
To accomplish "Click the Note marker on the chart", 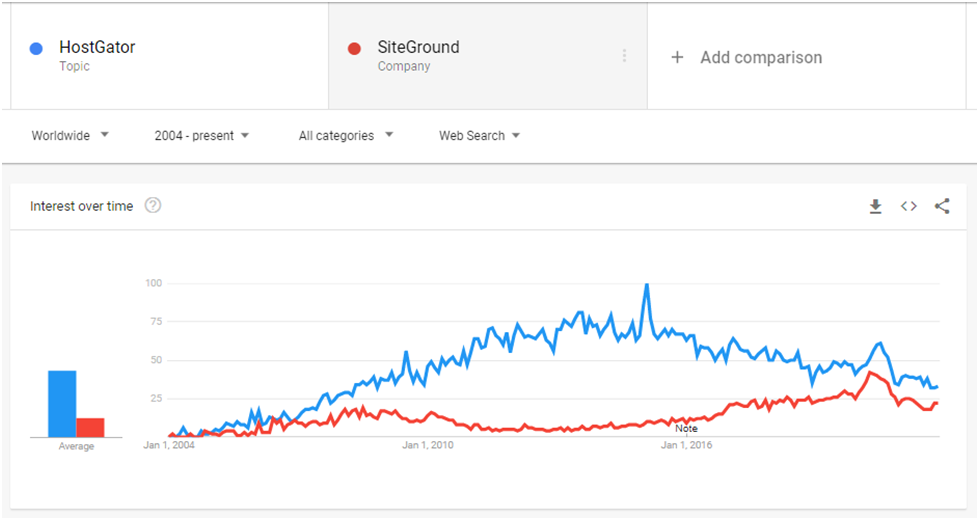I will [686, 428].
